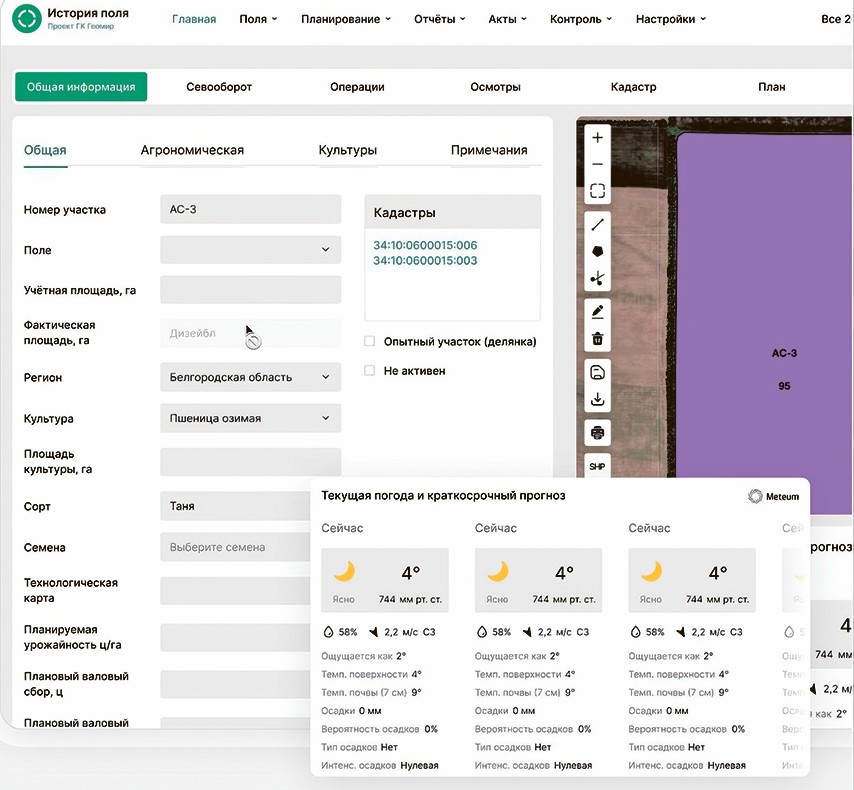This screenshot has width=854, height=790.
Task: Go to Главная in top navigation
Action: (x=194, y=19)
